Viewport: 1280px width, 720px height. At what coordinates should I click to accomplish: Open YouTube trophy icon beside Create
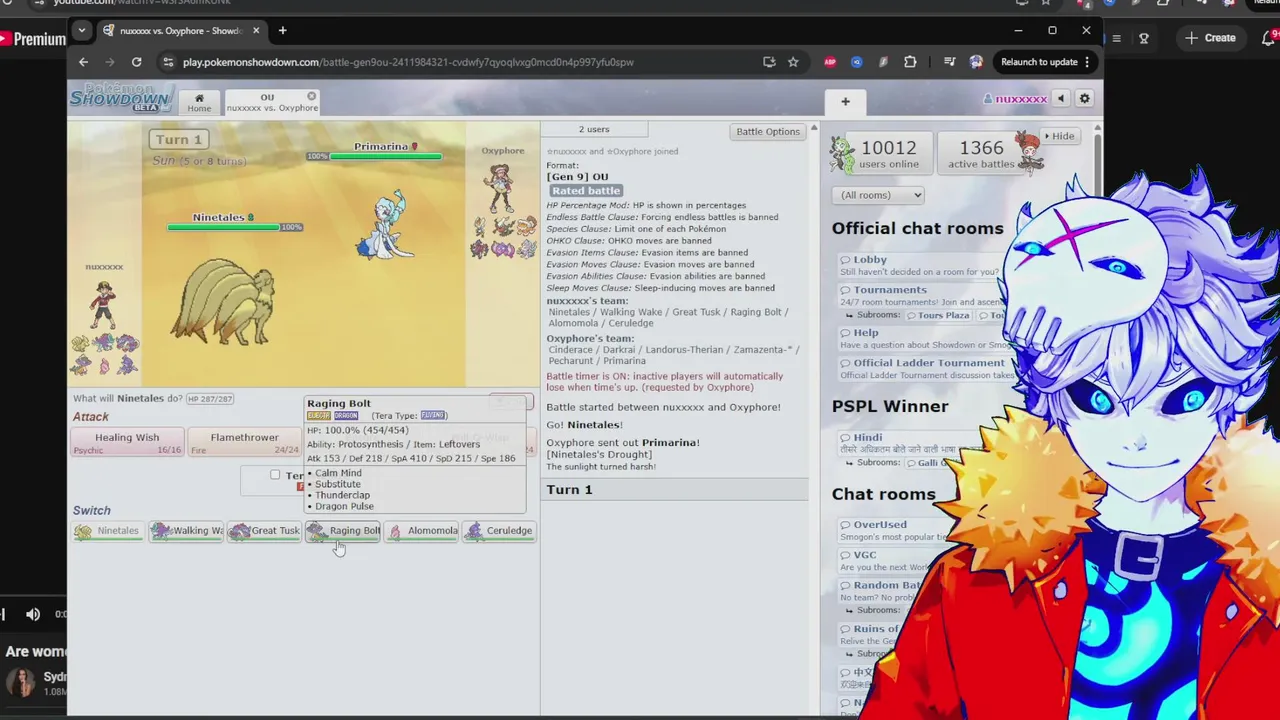pos(1144,38)
